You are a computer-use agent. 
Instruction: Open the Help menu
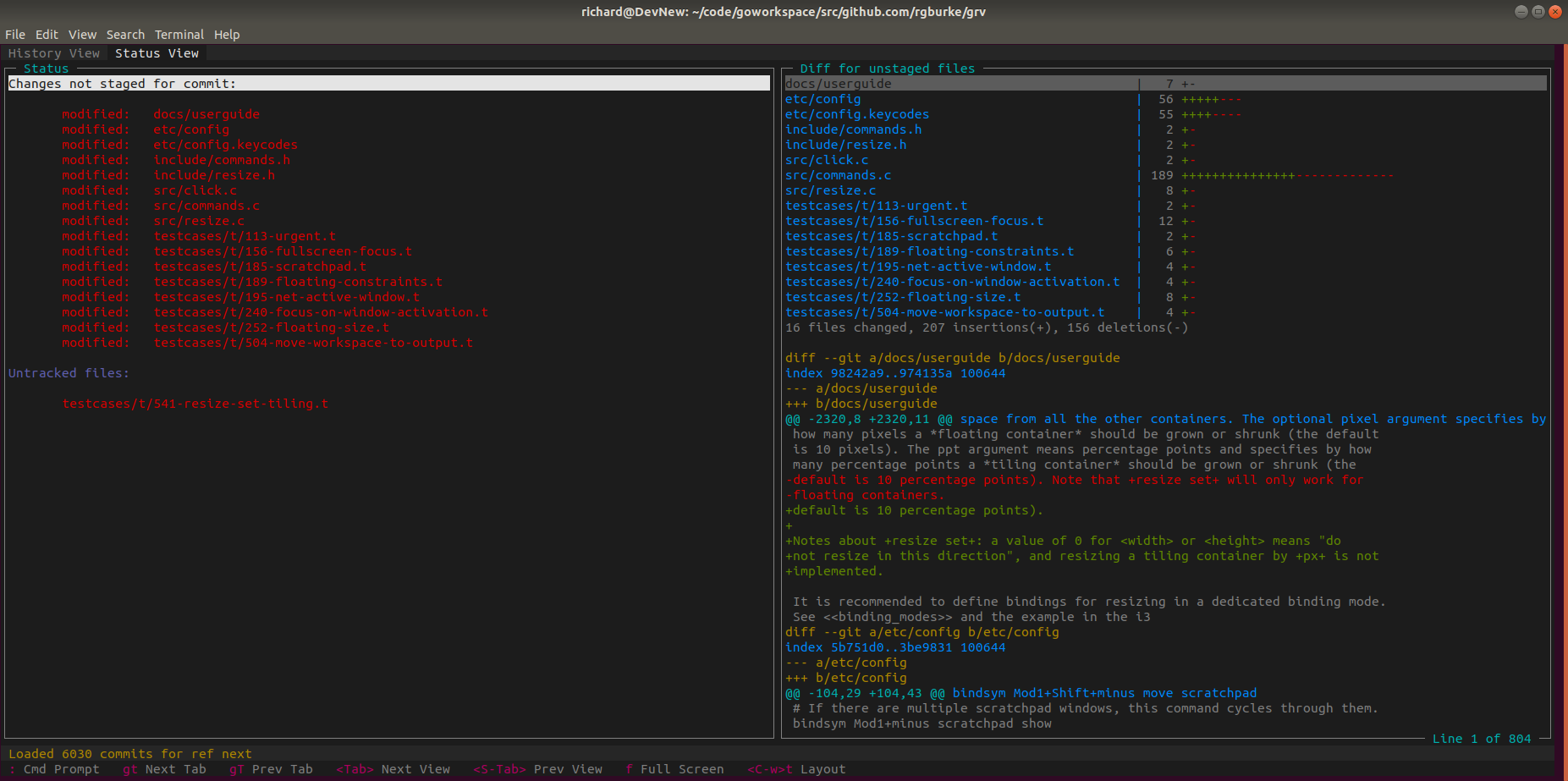tap(227, 35)
